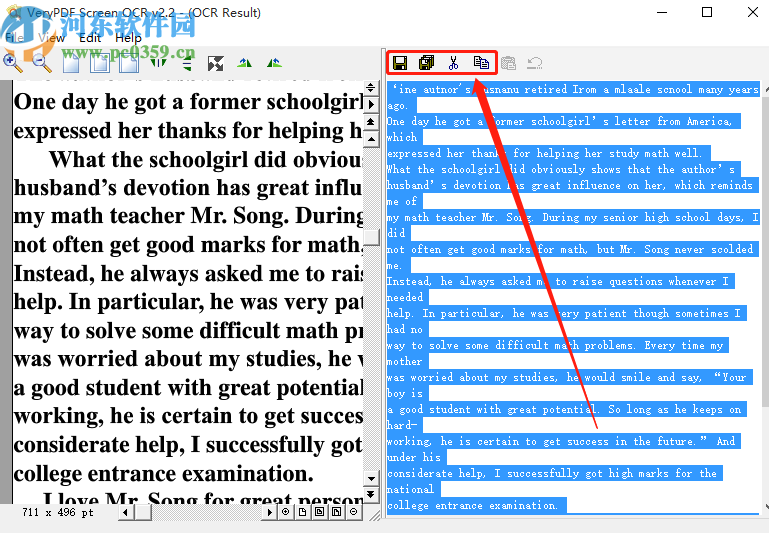769x533 pixels.
Task: Cut selected text with scissors icon
Action: point(454,63)
